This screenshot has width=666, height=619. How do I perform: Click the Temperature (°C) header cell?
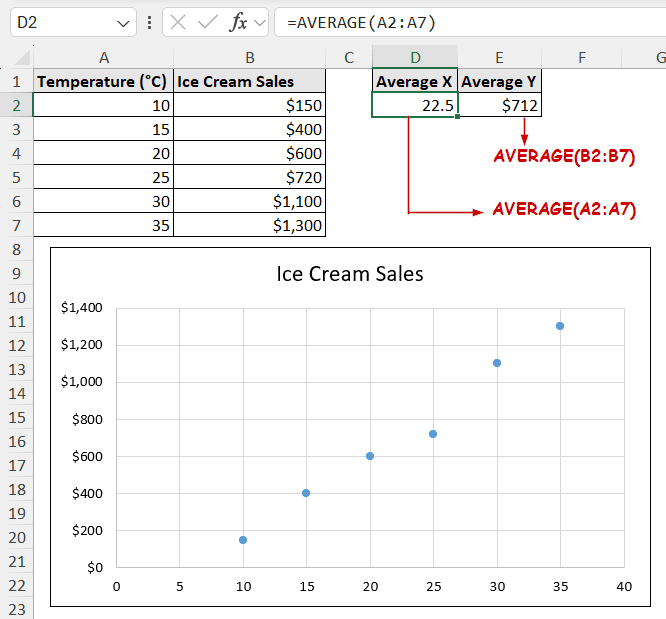point(104,81)
